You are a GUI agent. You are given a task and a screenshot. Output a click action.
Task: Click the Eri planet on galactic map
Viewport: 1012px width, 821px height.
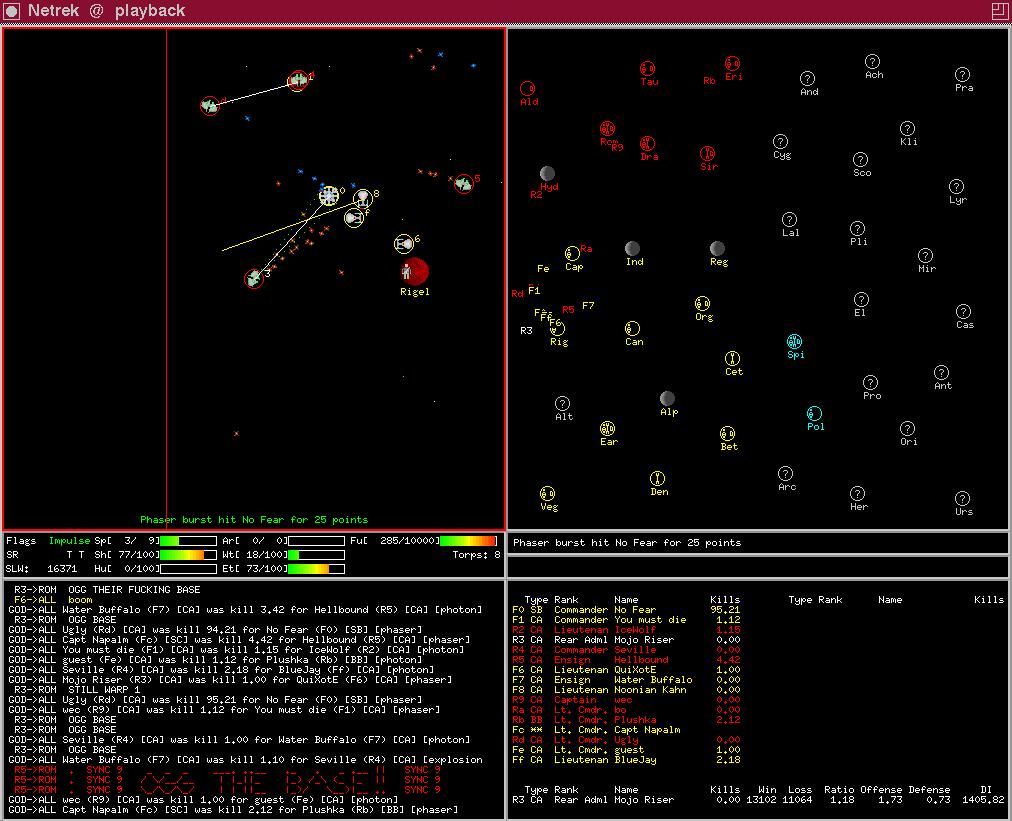click(x=732, y=63)
